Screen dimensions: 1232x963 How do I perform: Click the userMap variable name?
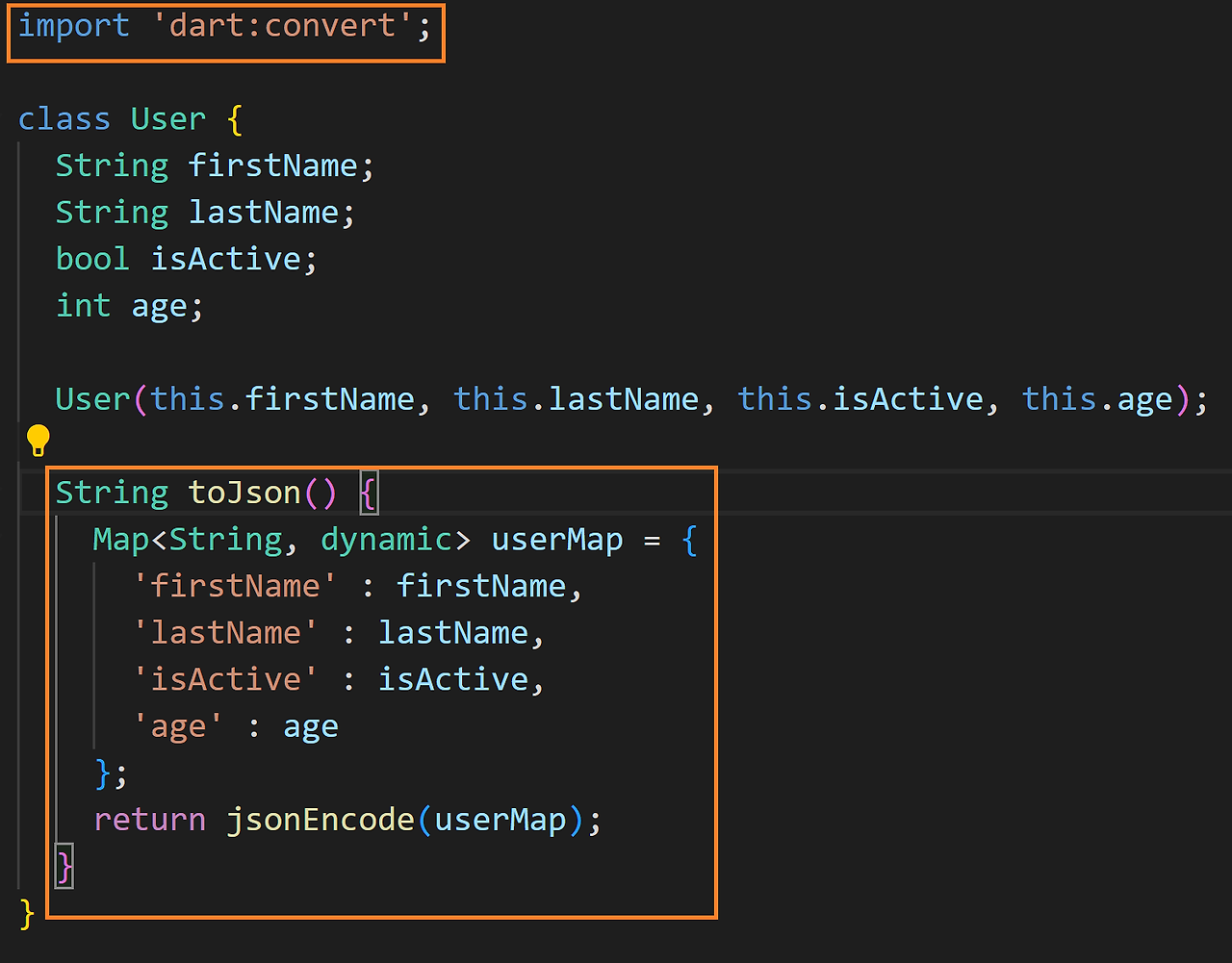(x=556, y=539)
